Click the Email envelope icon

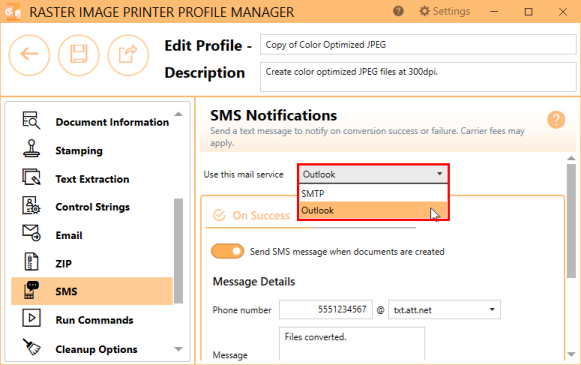pyautogui.click(x=31, y=233)
